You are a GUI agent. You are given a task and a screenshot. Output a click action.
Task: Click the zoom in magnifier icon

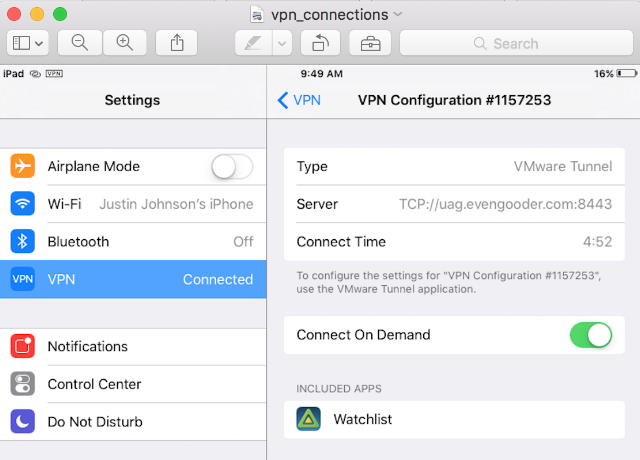(x=124, y=43)
